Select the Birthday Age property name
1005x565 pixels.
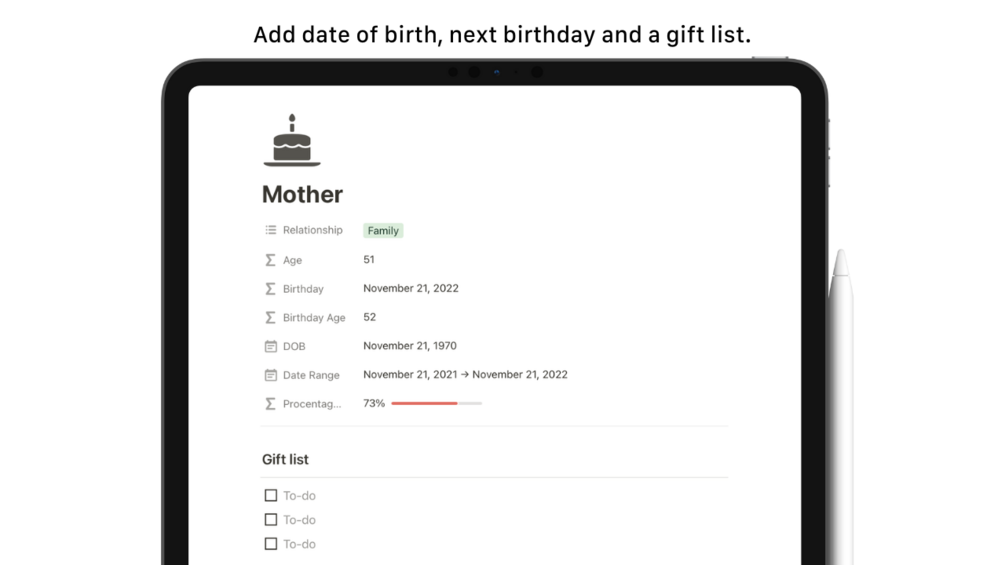pyautogui.click(x=314, y=318)
